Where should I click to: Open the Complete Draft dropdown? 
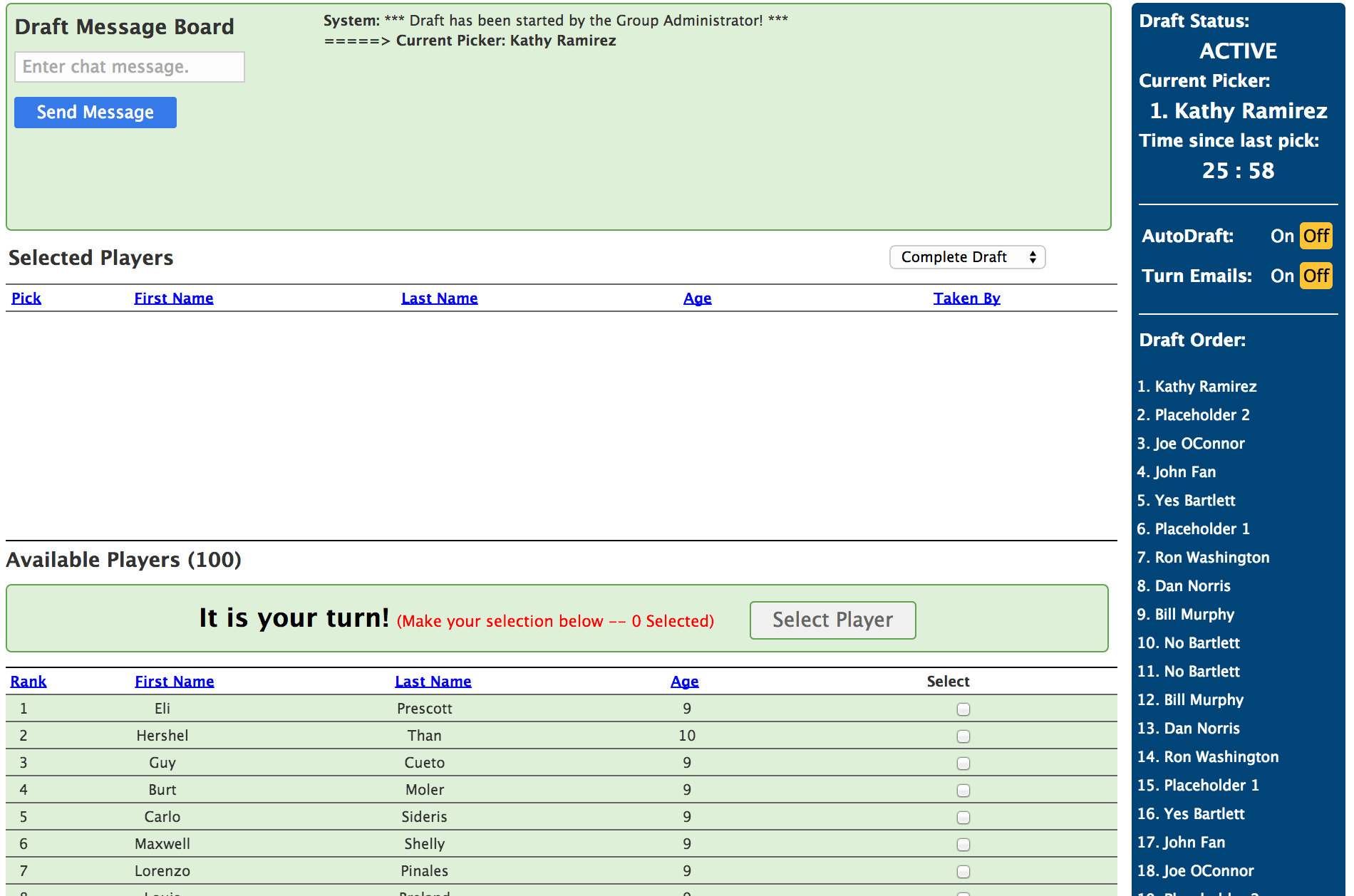tap(967, 257)
